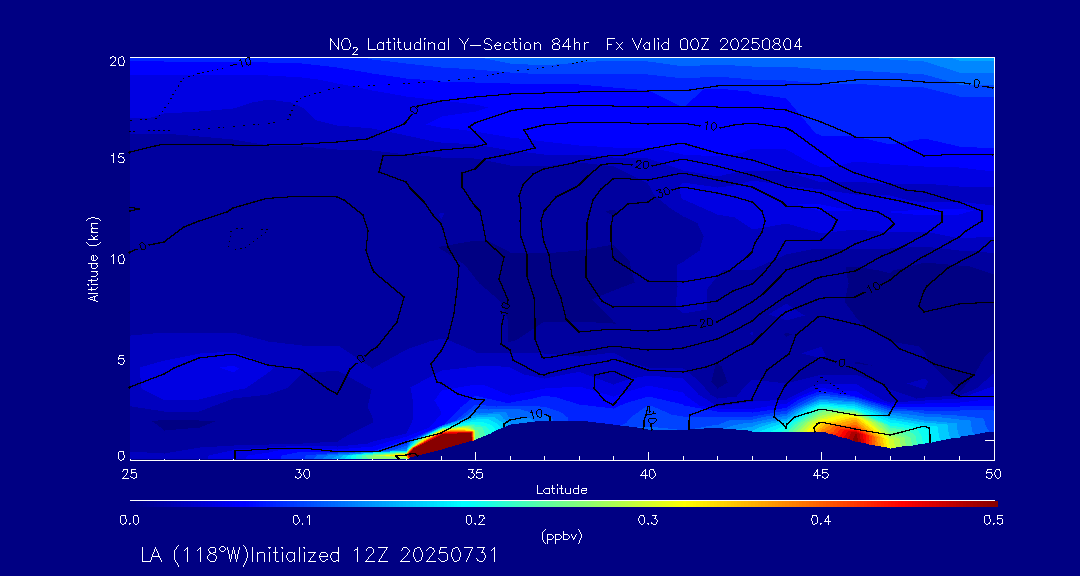Click the 0.5 color bar label
This screenshot has height=576, width=1080.
(994, 521)
